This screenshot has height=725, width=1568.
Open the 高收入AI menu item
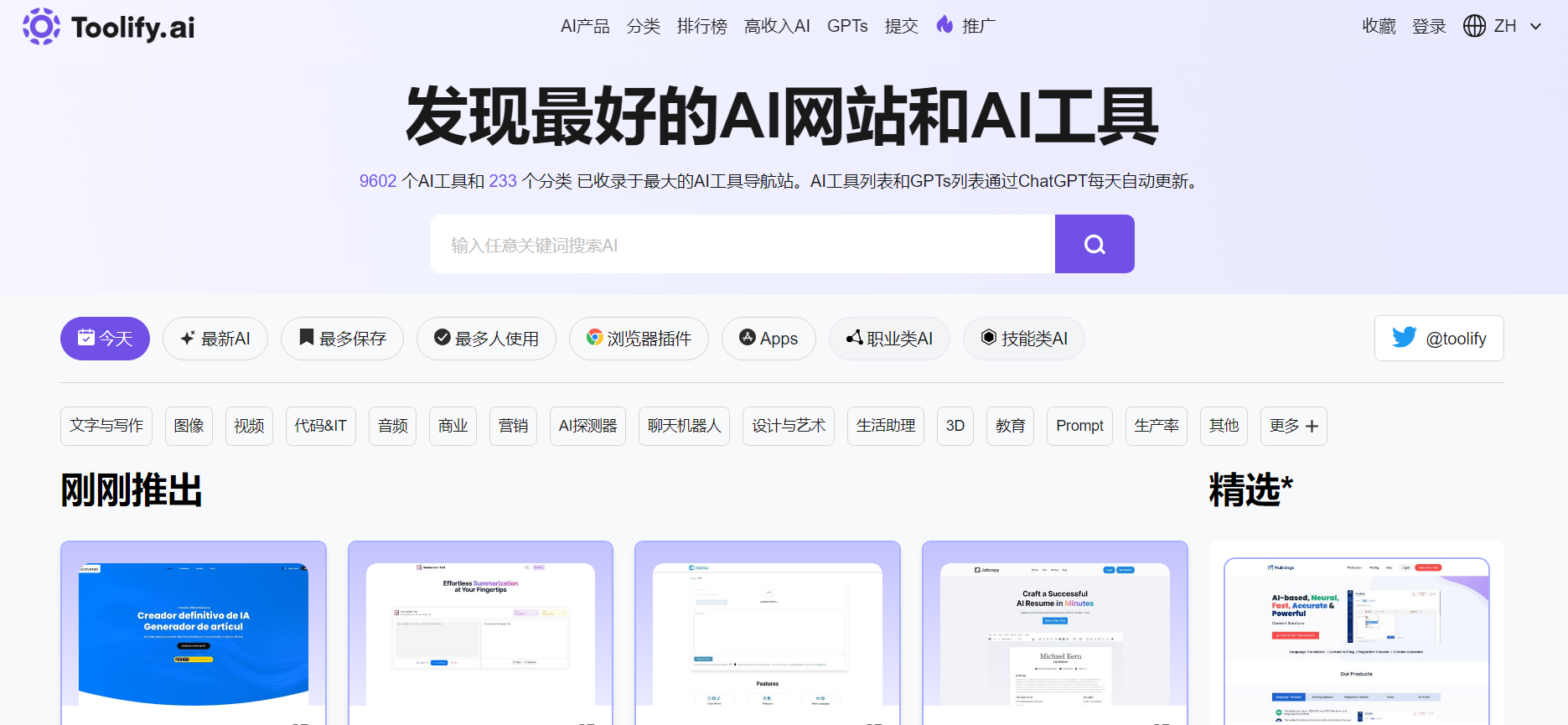[x=777, y=26]
